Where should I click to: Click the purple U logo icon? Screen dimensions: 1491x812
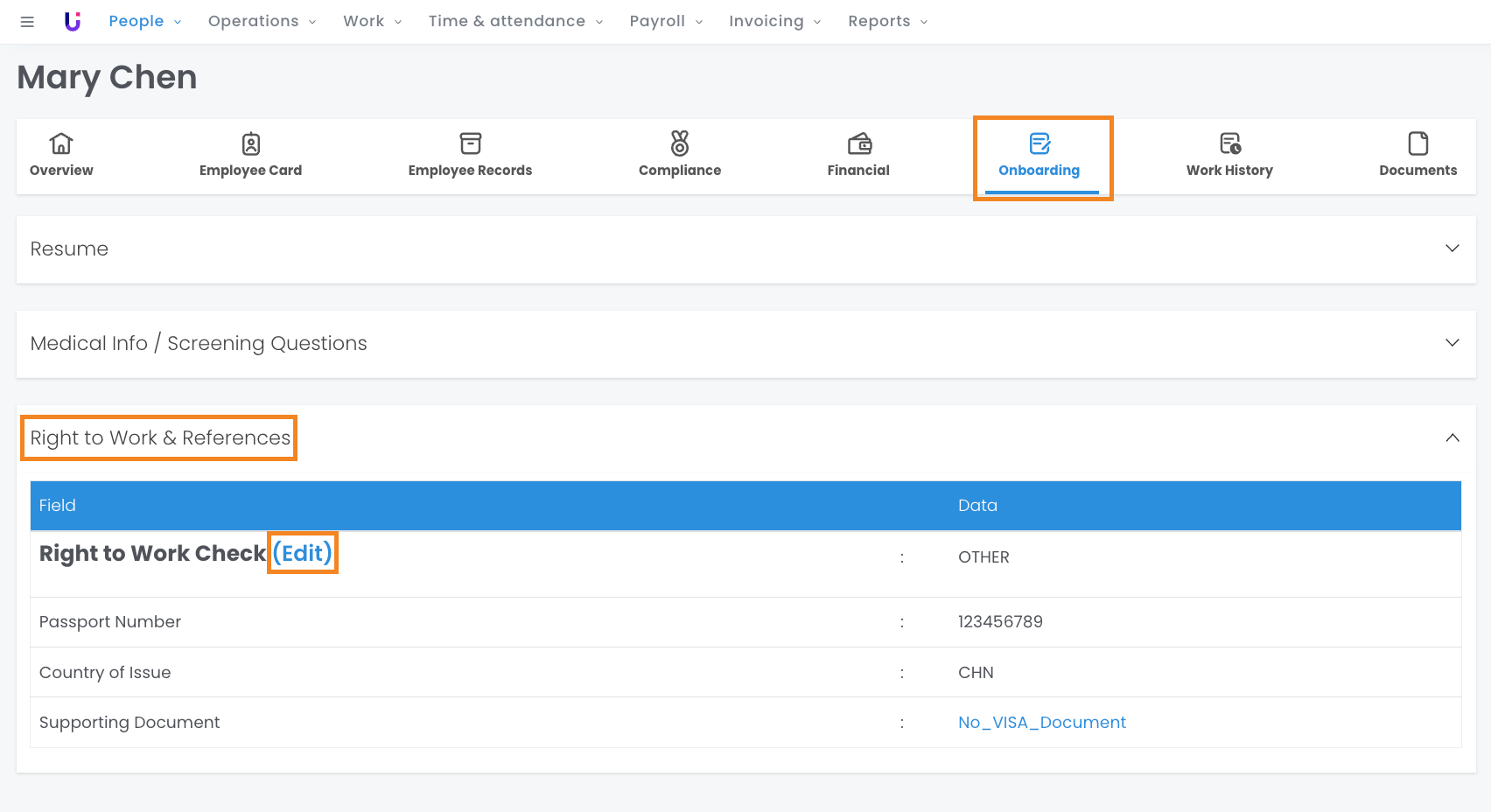pos(73,22)
